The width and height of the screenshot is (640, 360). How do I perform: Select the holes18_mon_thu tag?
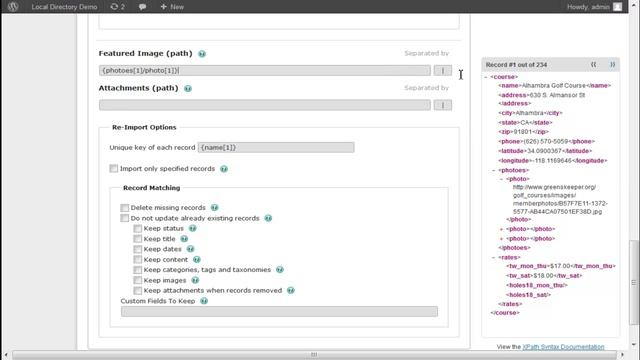[x=537, y=285]
